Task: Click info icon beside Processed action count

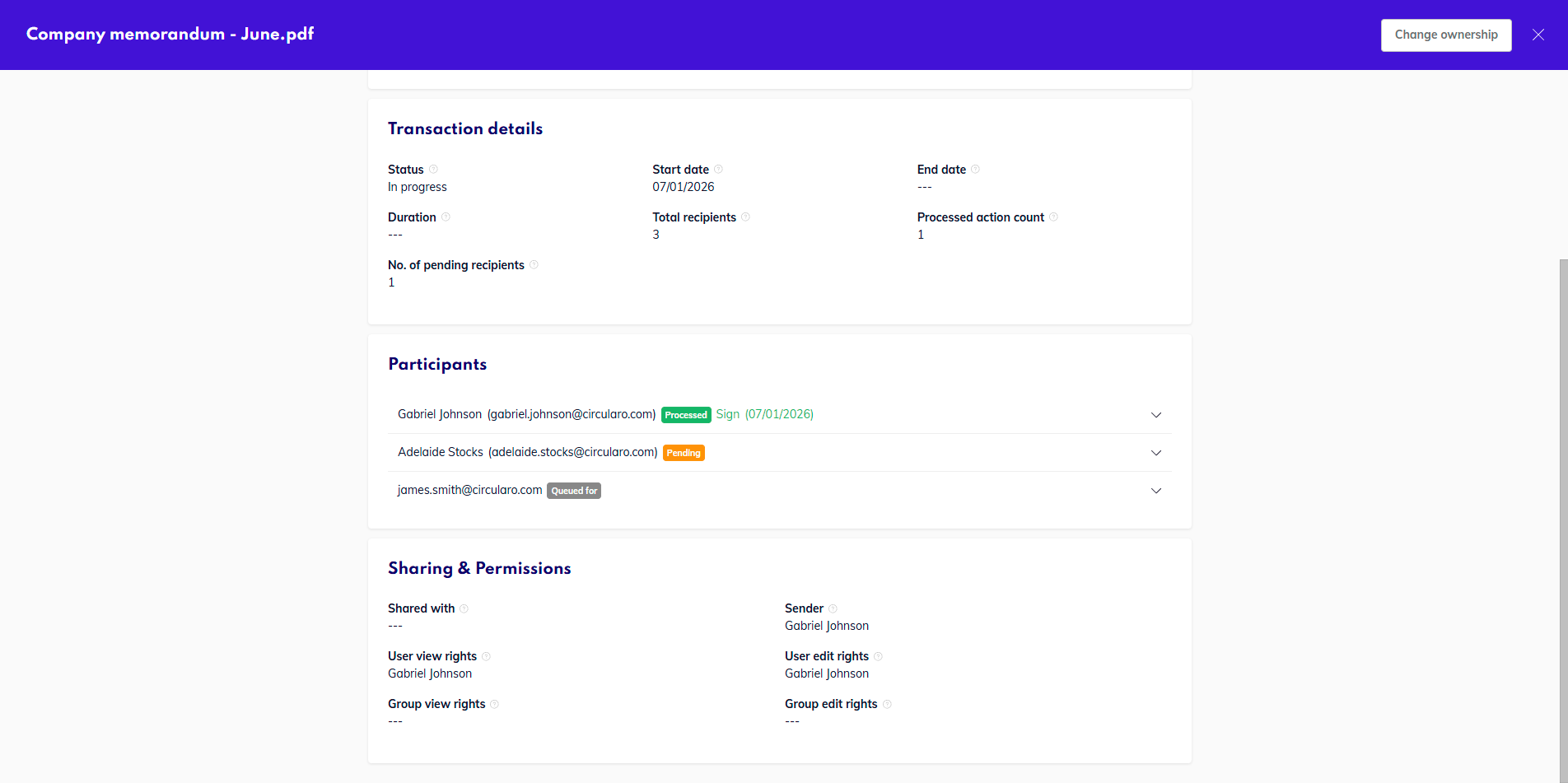Action: pyautogui.click(x=1053, y=217)
